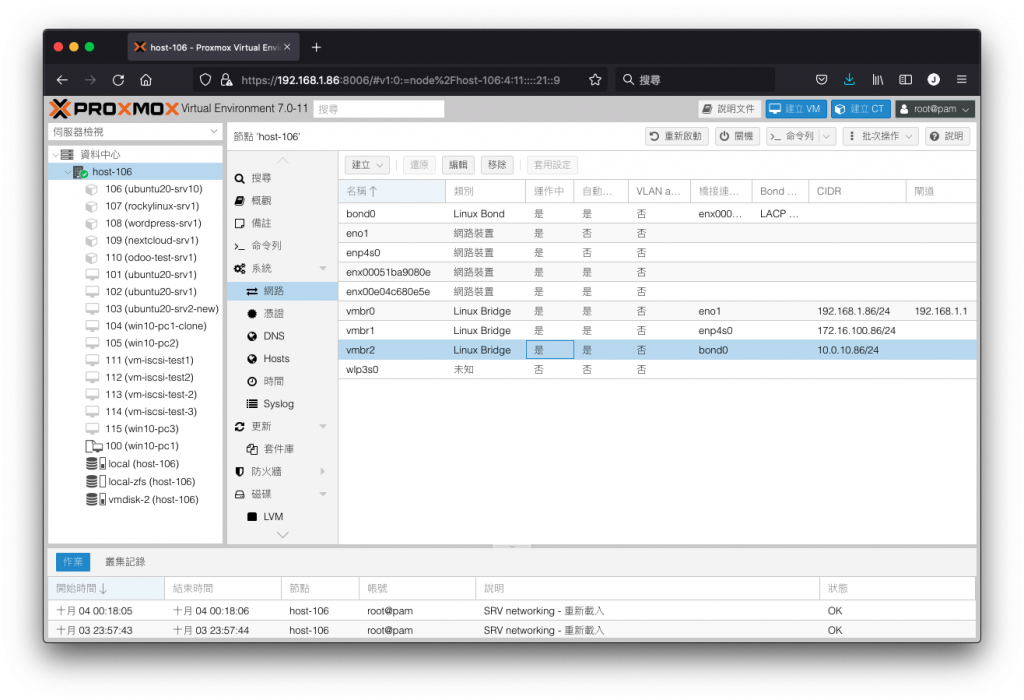
Task: Toggle the Firefox sidebar icon
Action: click(906, 80)
